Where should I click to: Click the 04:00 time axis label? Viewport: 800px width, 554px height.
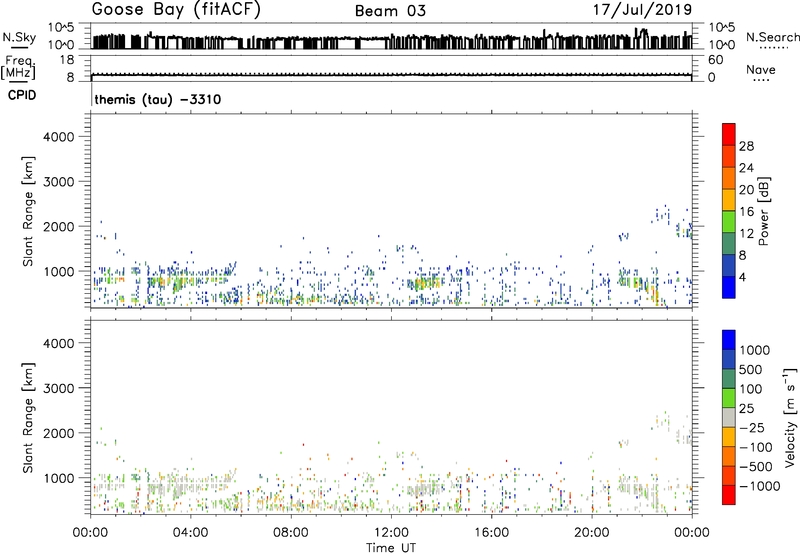[x=190, y=533]
